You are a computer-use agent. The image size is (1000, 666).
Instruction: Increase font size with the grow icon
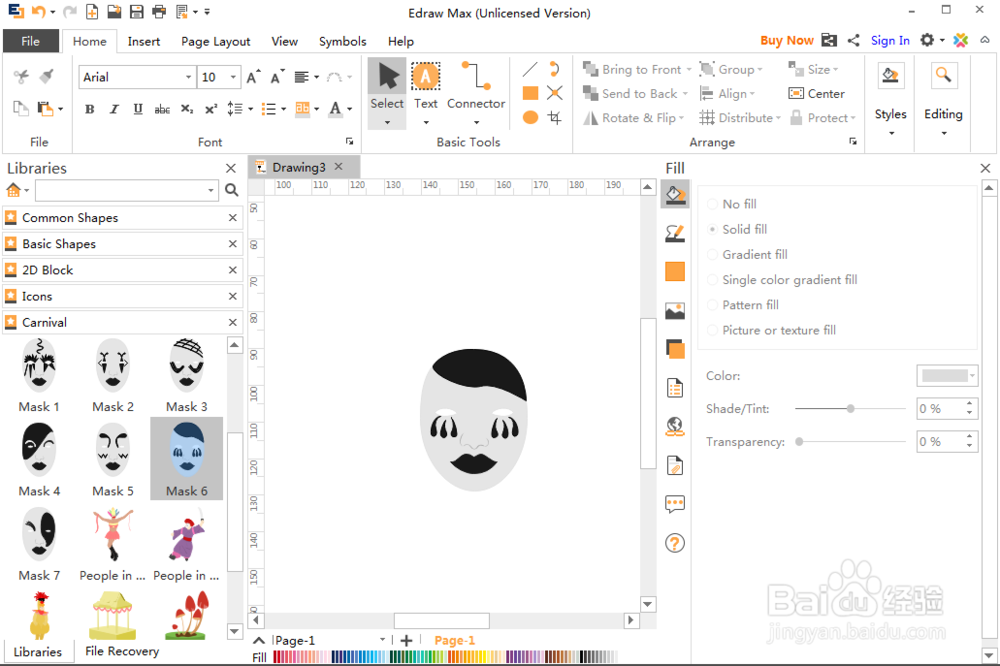tap(253, 77)
